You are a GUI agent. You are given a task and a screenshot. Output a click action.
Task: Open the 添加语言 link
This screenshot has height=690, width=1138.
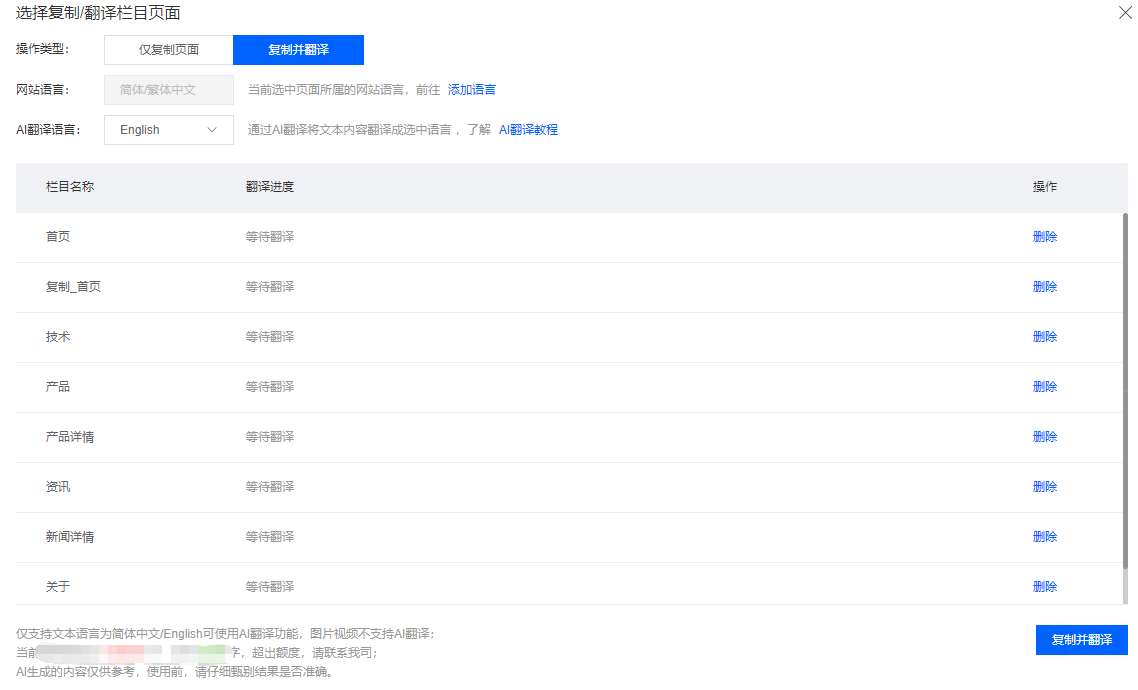click(x=470, y=89)
